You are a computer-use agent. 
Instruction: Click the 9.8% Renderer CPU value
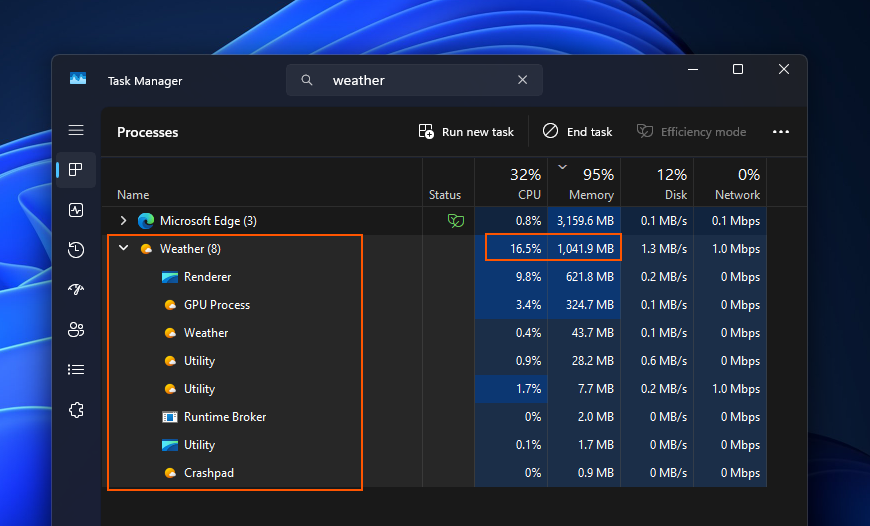coord(528,277)
